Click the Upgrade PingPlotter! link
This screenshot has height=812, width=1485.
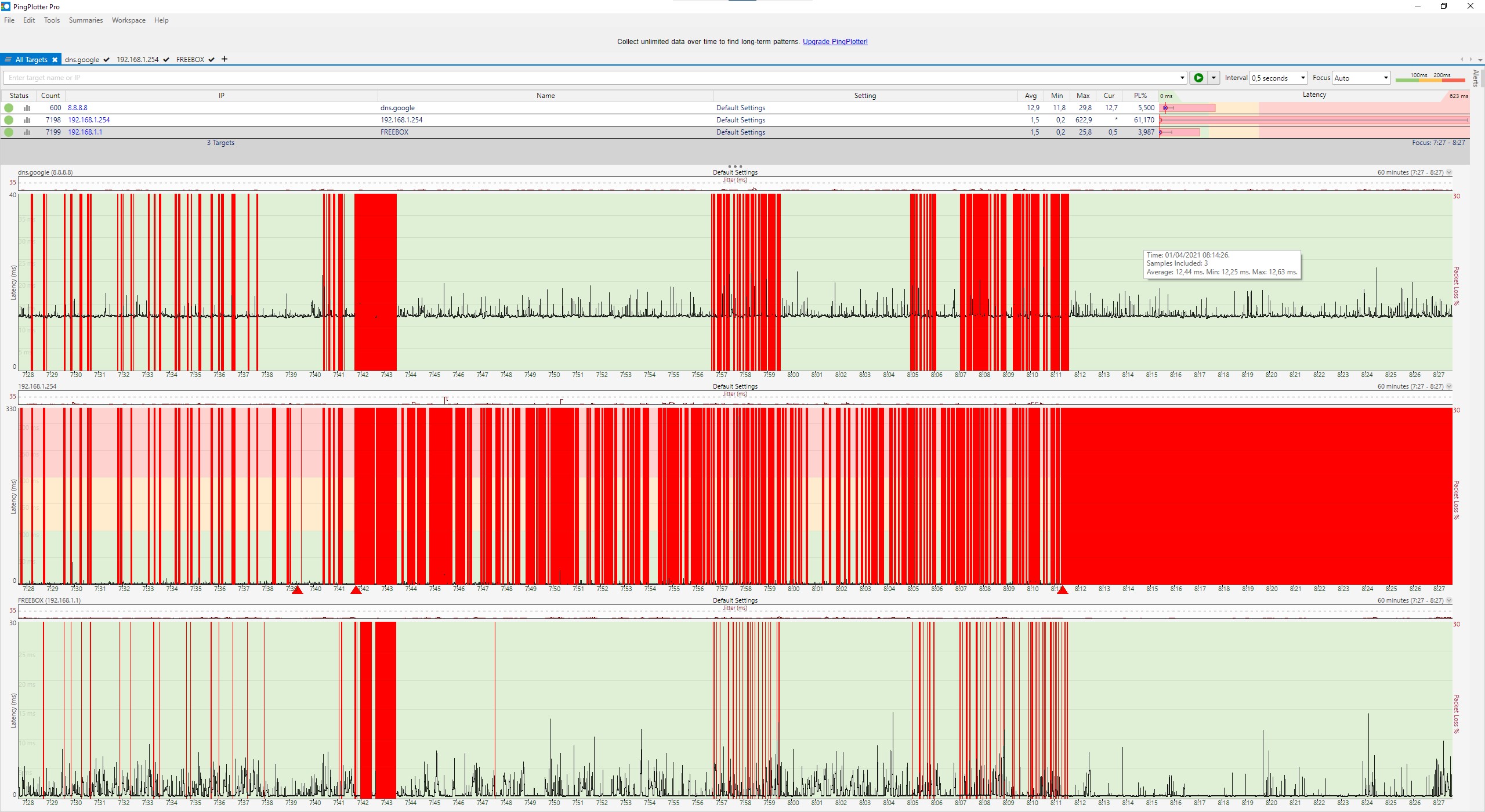[x=835, y=42]
